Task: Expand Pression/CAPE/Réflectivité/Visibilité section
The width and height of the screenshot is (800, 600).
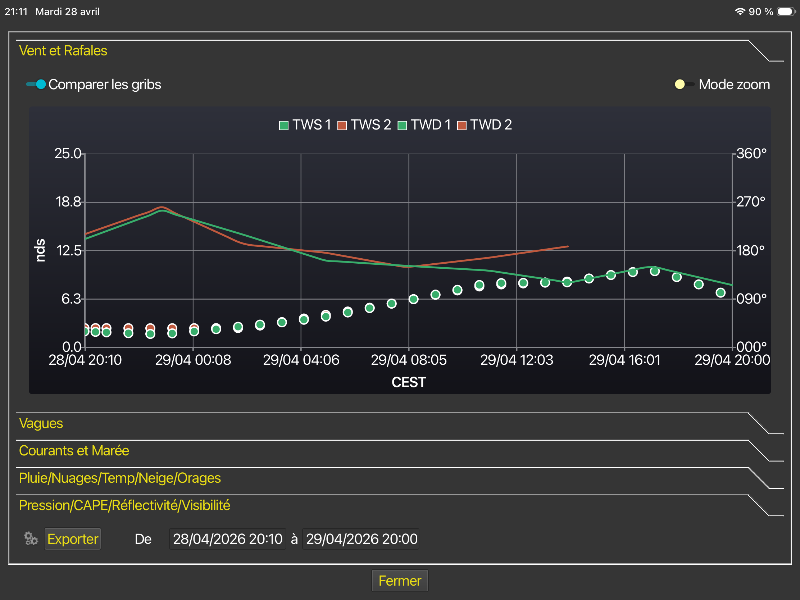Action: 131,505
